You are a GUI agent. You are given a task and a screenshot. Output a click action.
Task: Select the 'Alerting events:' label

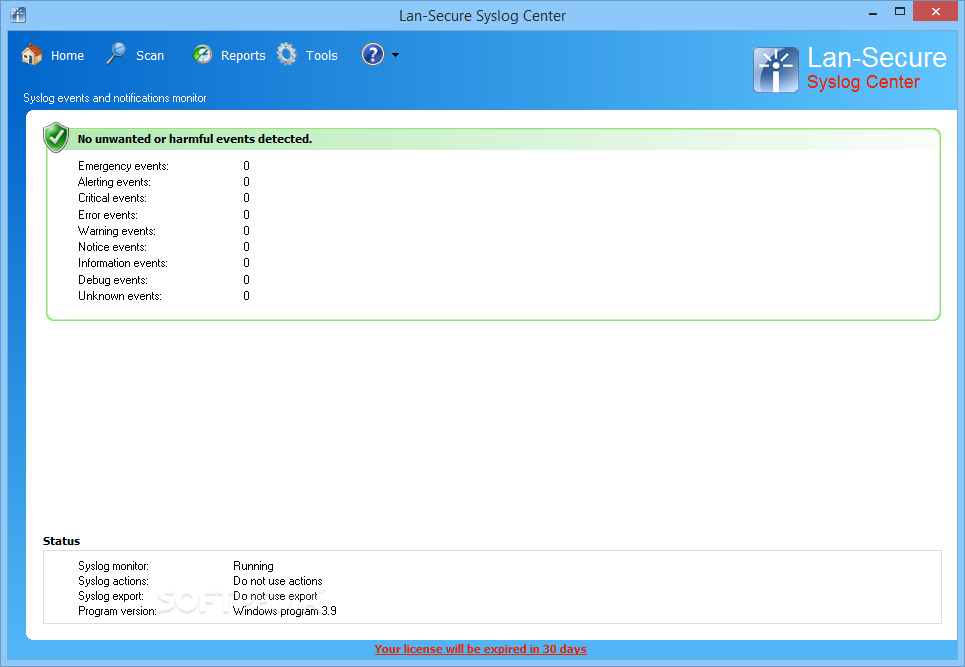[114, 182]
